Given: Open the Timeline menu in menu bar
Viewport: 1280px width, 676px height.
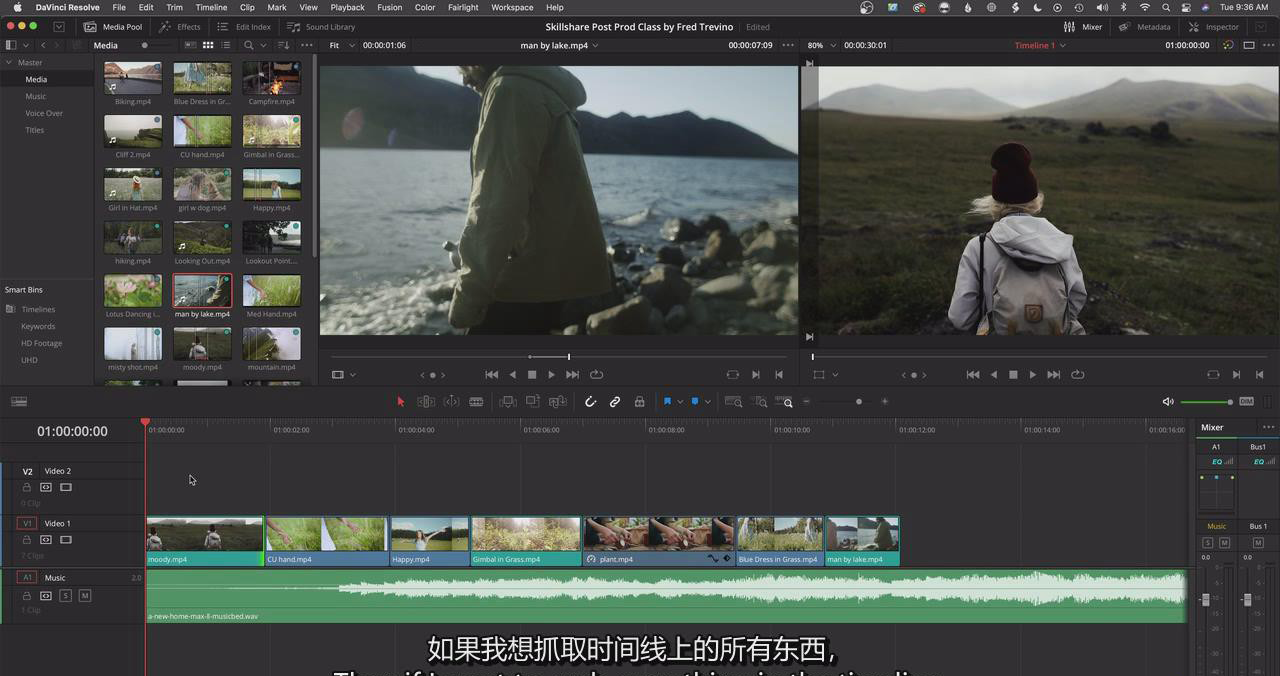Looking at the screenshot, I should pos(211,7).
